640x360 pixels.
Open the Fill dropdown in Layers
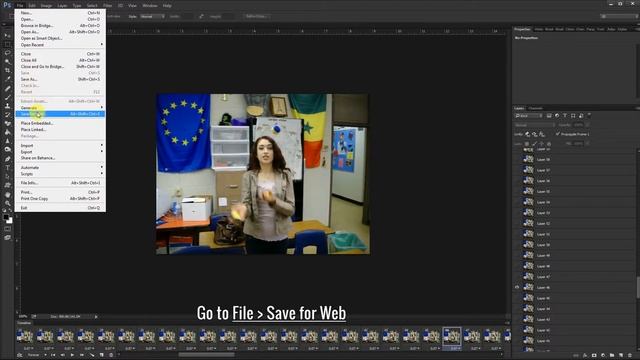(x=587, y=144)
